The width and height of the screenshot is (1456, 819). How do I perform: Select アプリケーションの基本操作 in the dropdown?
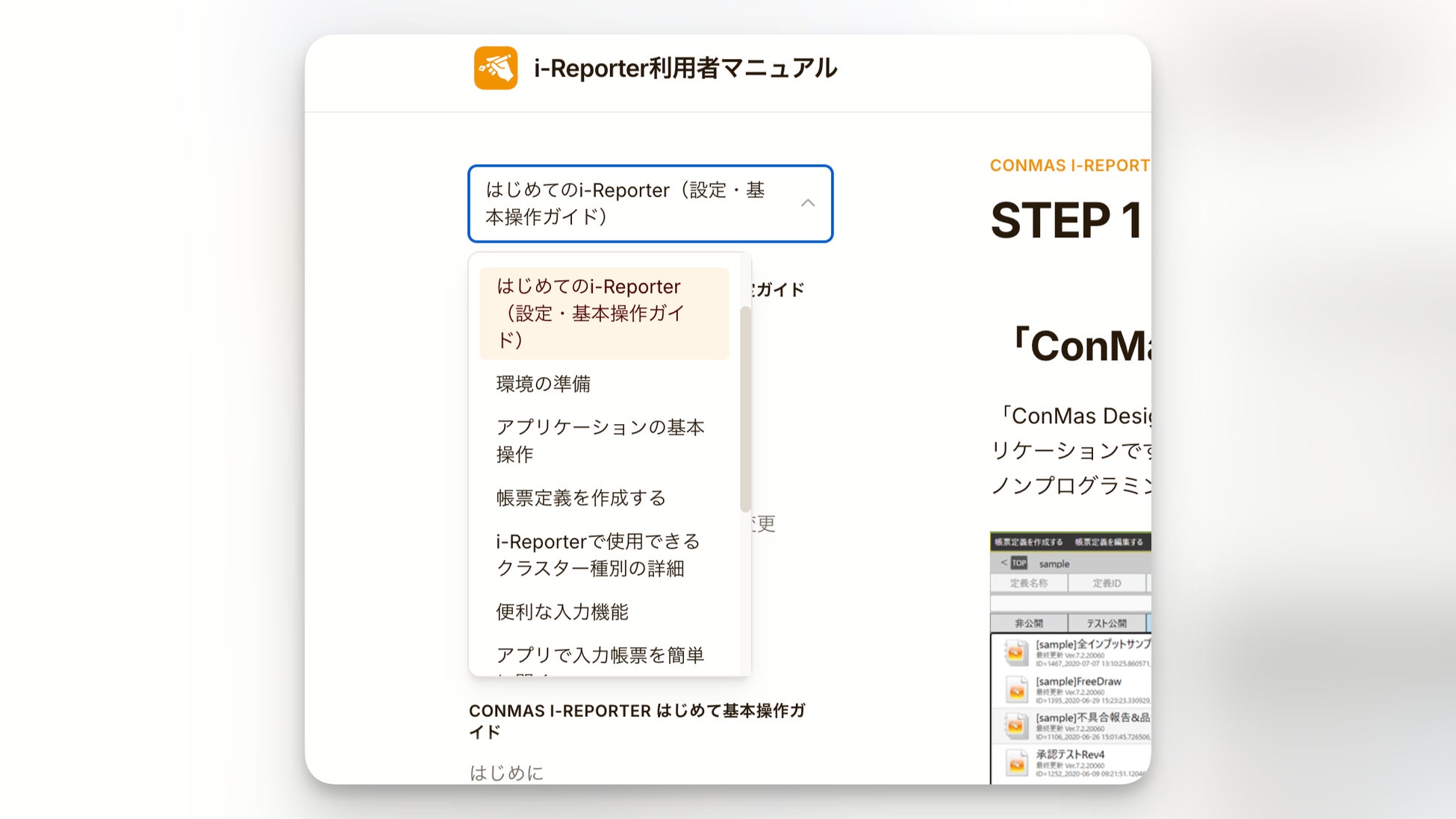point(600,440)
